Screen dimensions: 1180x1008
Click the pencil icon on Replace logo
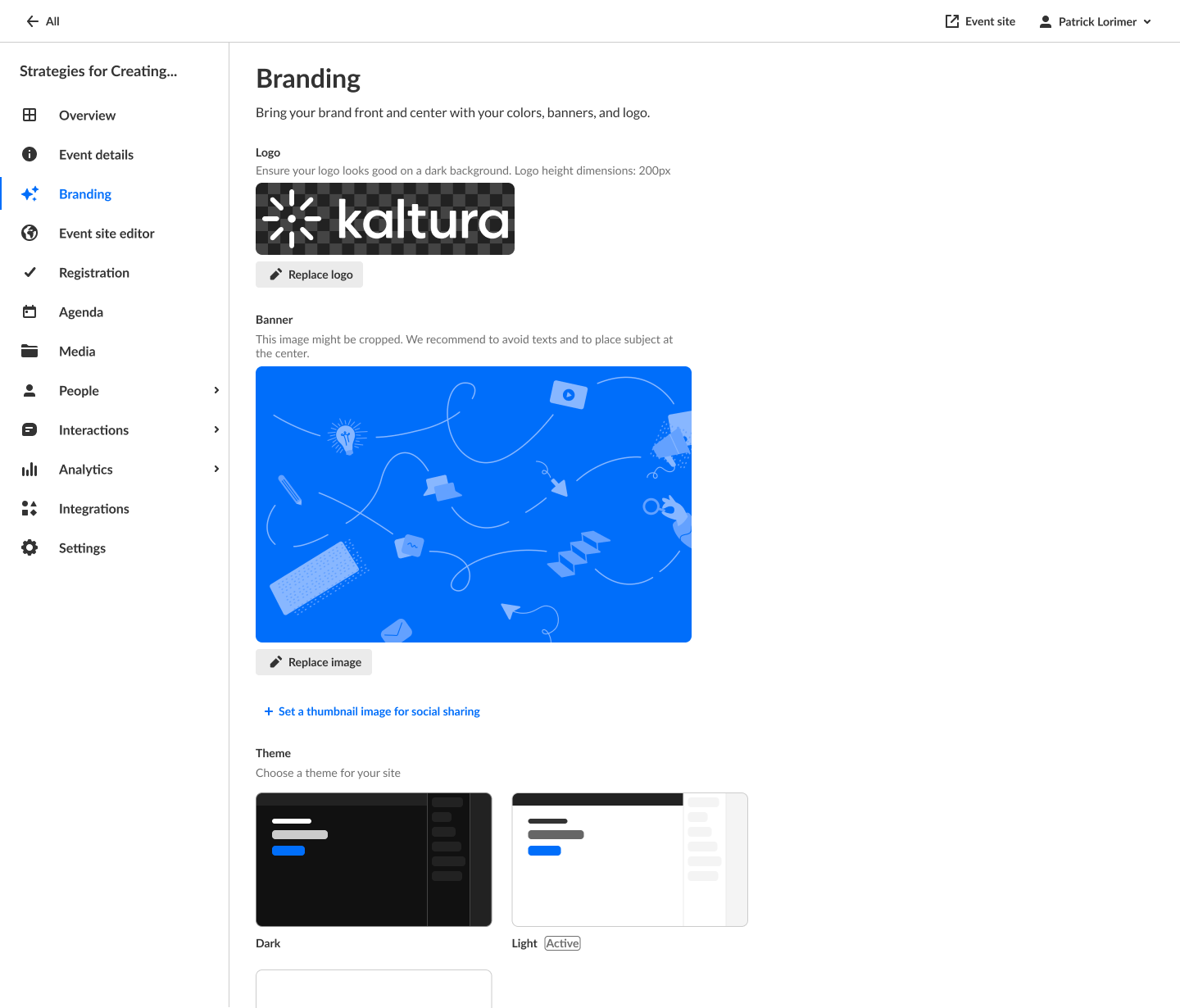[x=276, y=275]
